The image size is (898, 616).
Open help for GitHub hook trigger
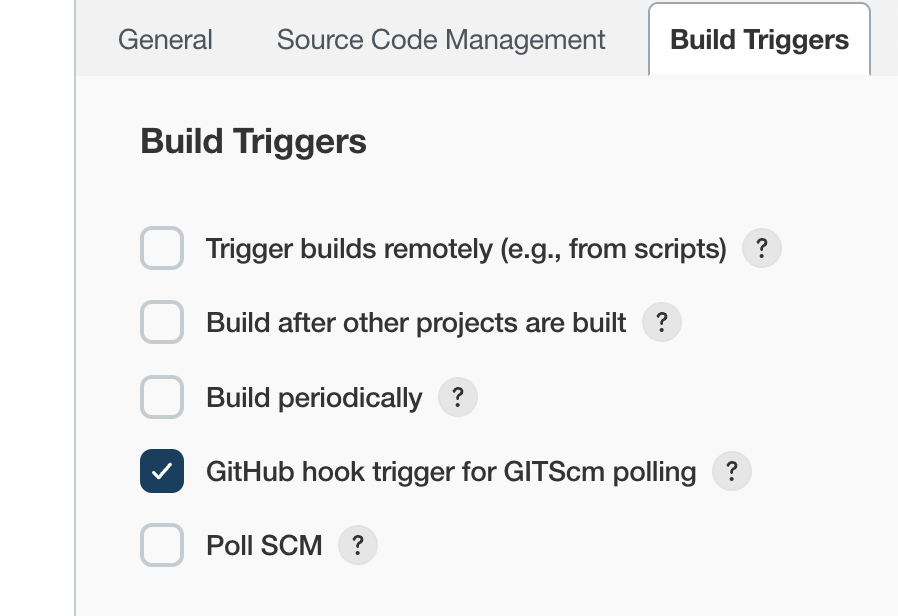point(731,471)
